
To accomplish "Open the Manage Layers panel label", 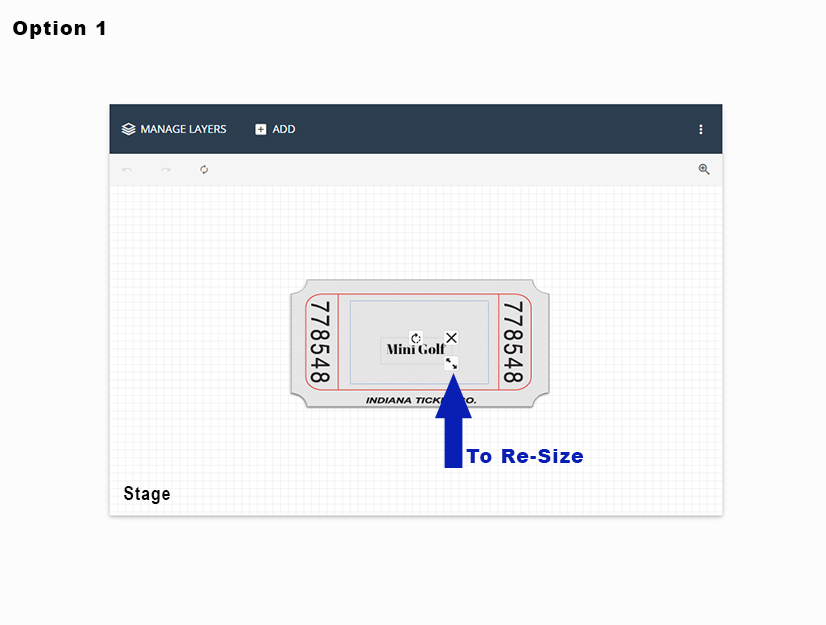I will coord(183,129).
